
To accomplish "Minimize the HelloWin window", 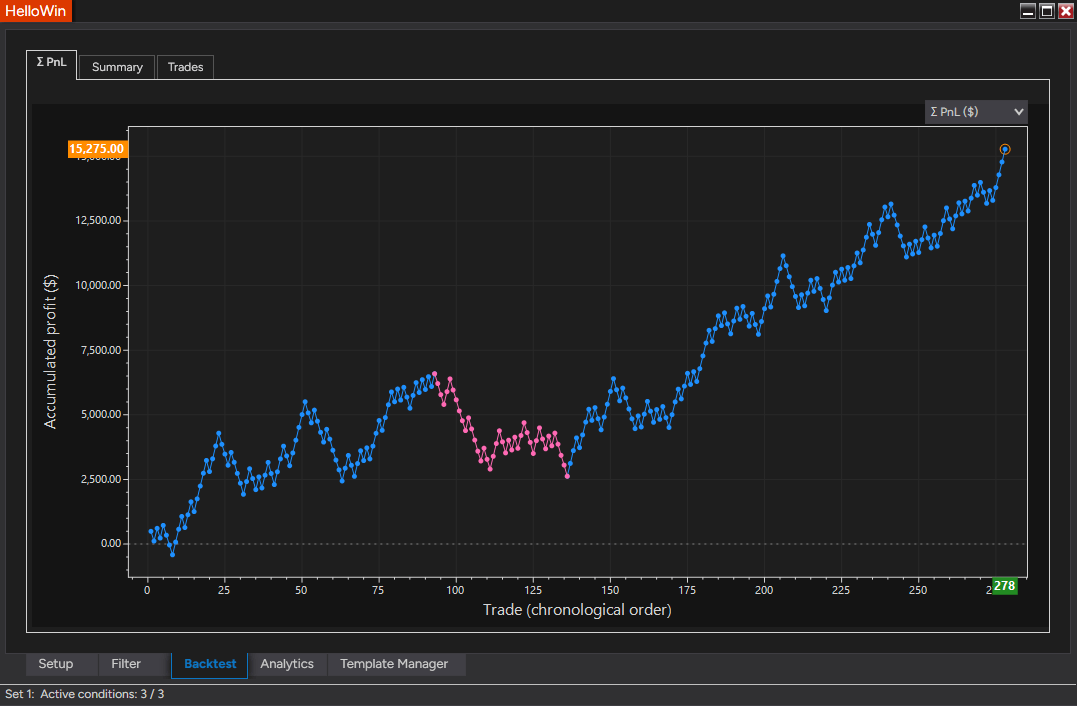I will (x=1028, y=11).
